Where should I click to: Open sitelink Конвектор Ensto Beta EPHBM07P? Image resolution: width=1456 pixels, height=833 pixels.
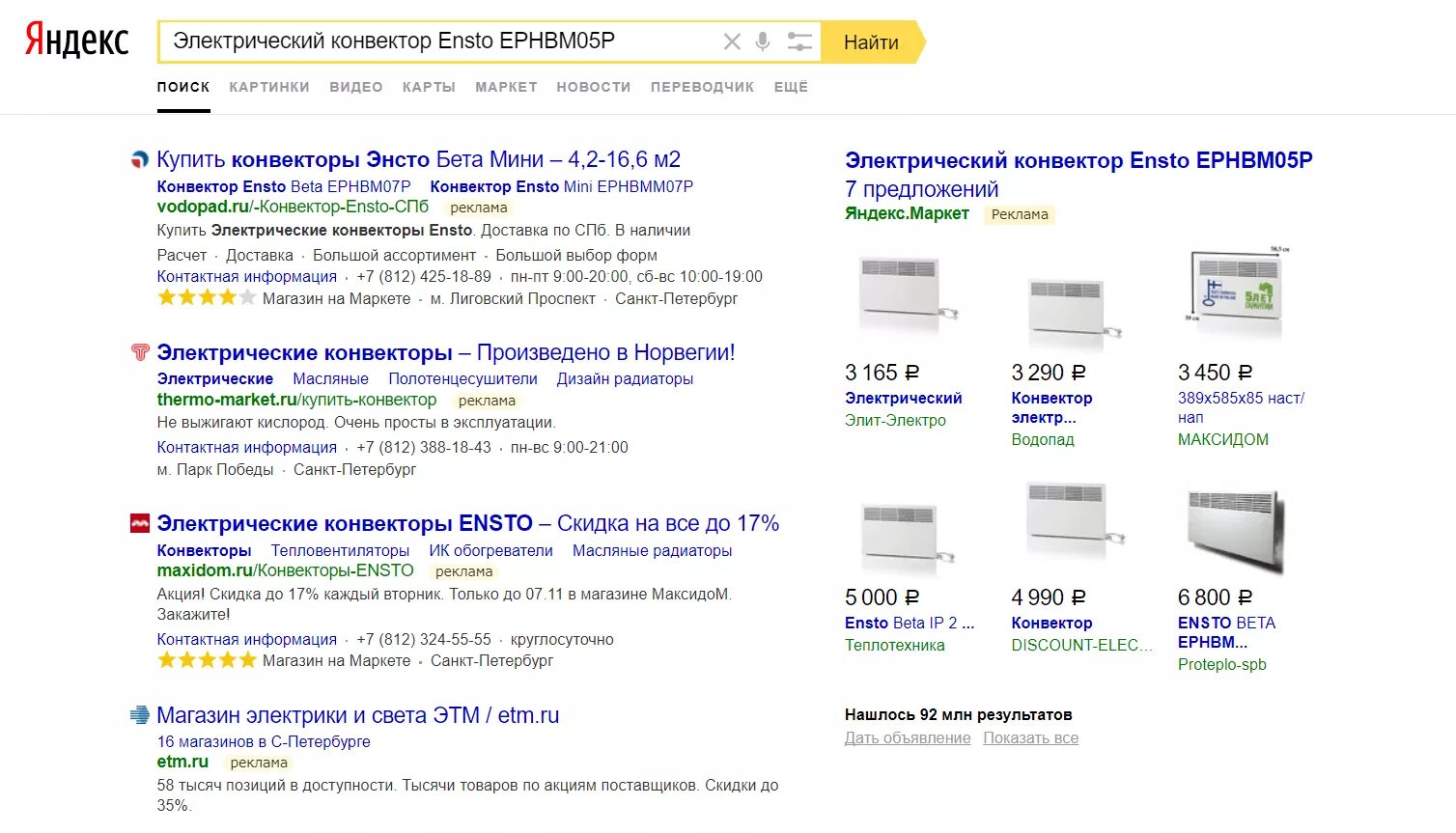click(x=284, y=186)
